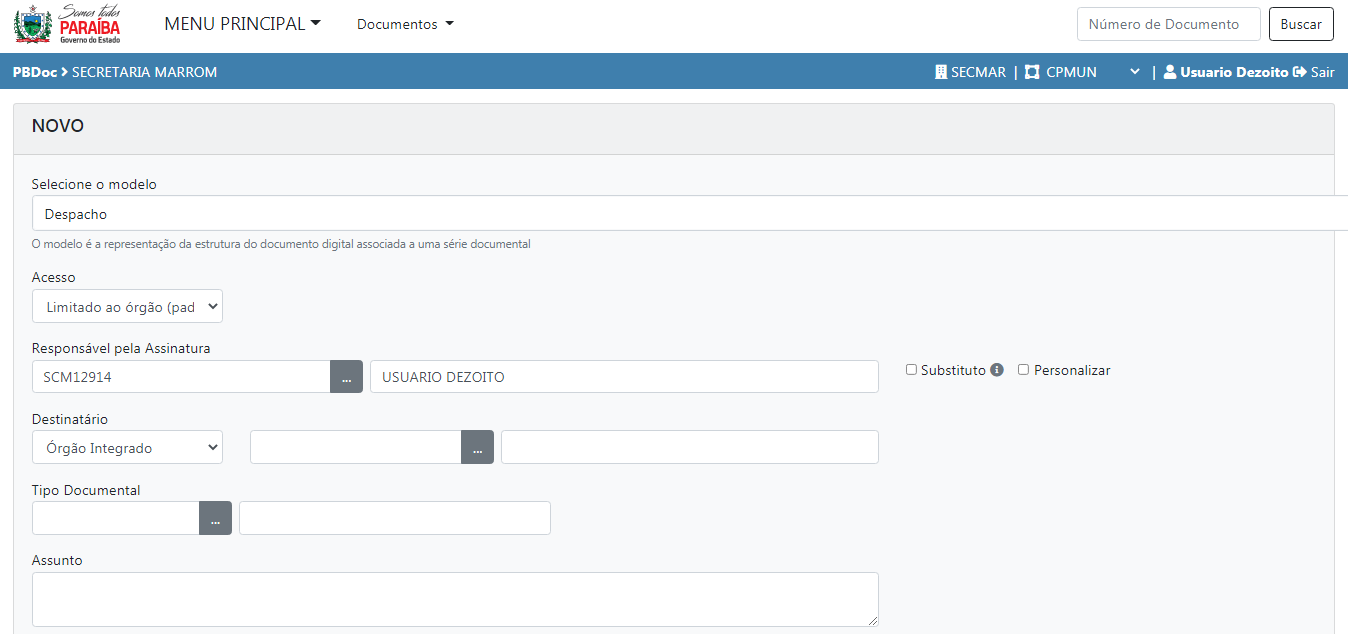
Task: Click the Buscar button
Action: (x=1300, y=24)
